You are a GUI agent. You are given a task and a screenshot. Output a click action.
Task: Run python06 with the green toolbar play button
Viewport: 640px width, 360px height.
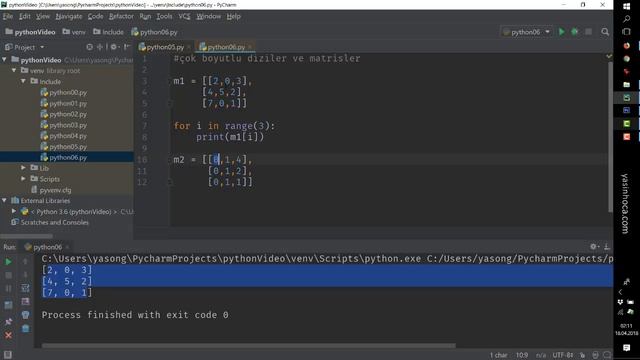click(x=562, y=32)
